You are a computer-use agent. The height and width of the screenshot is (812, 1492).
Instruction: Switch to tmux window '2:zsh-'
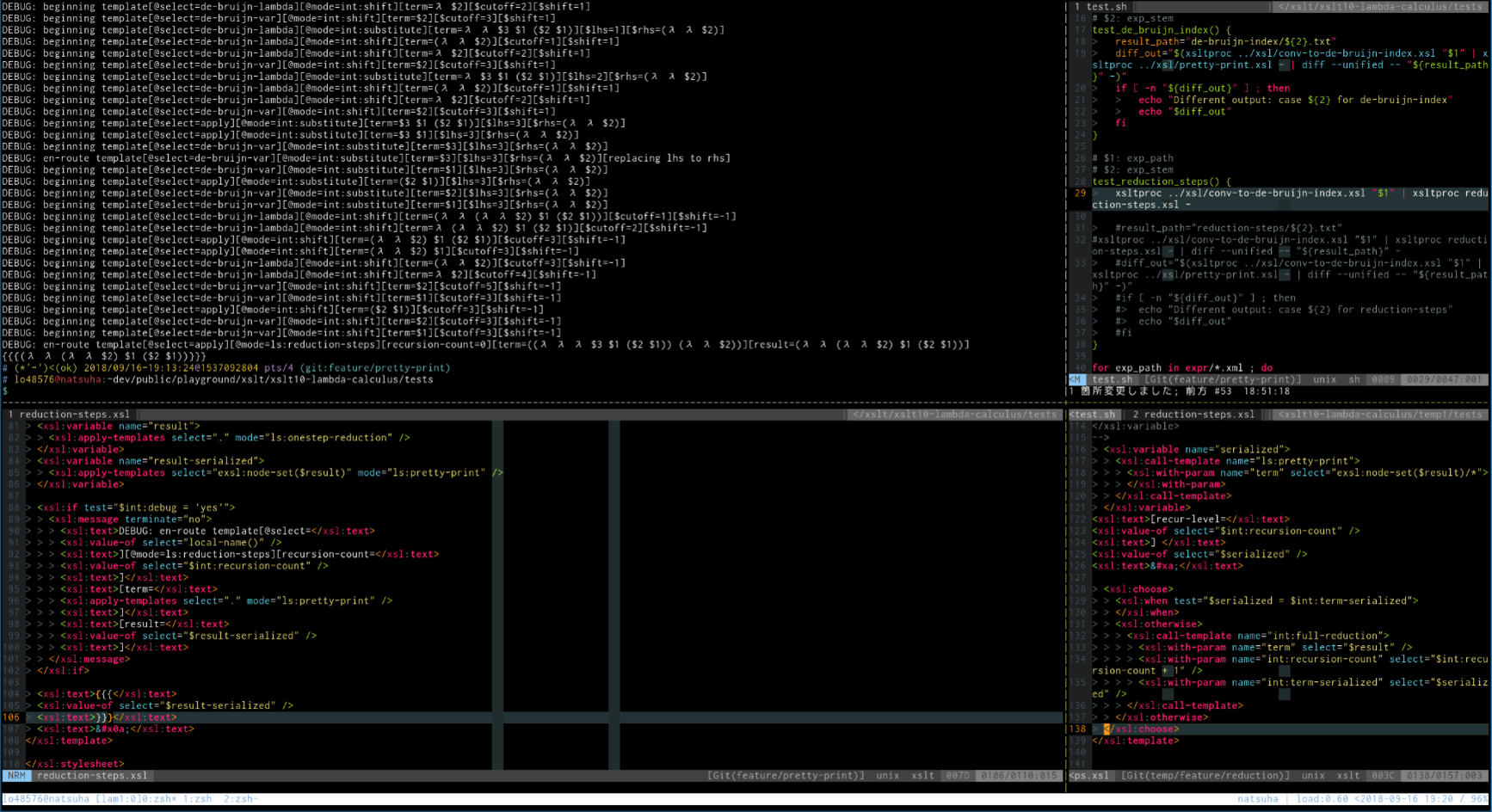pyautogui.click(x=240, y=799)
